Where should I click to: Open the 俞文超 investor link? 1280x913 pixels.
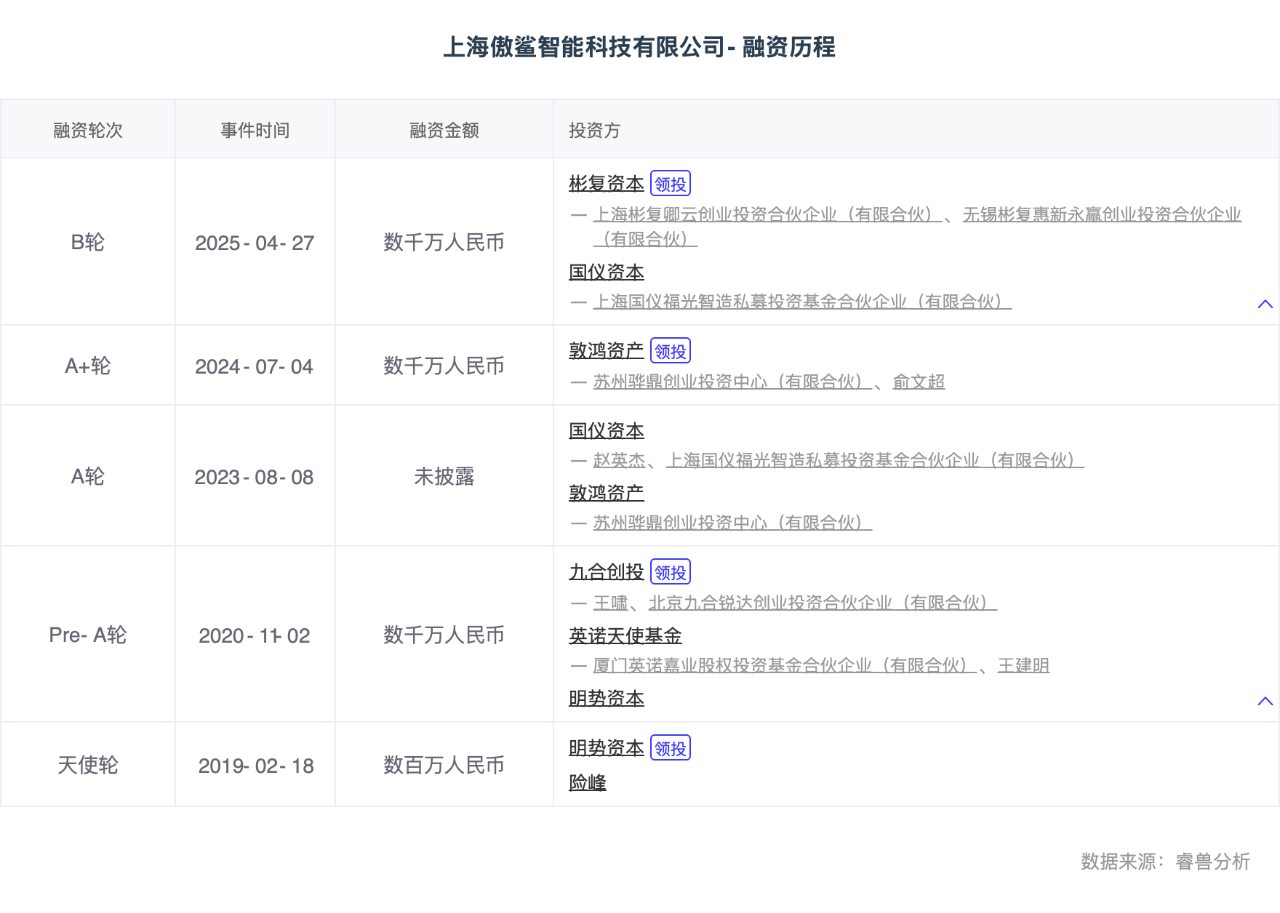coord(919,381)
